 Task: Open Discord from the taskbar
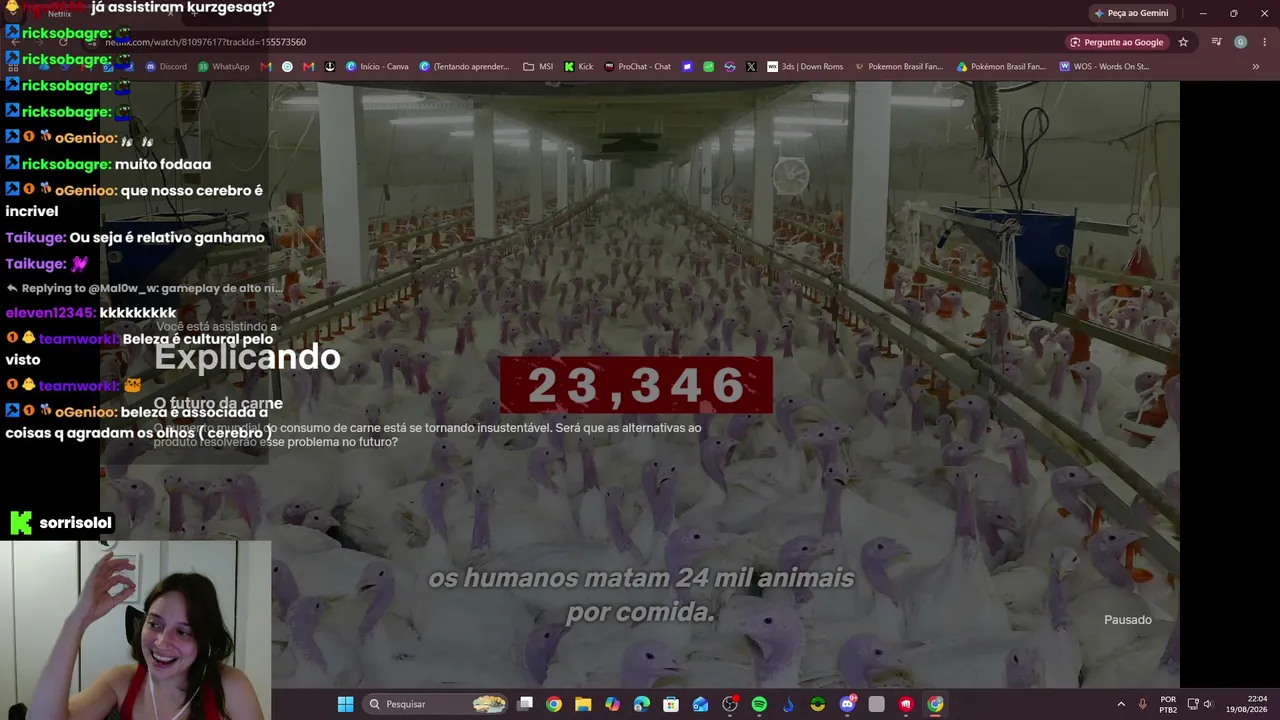[847, 704]
